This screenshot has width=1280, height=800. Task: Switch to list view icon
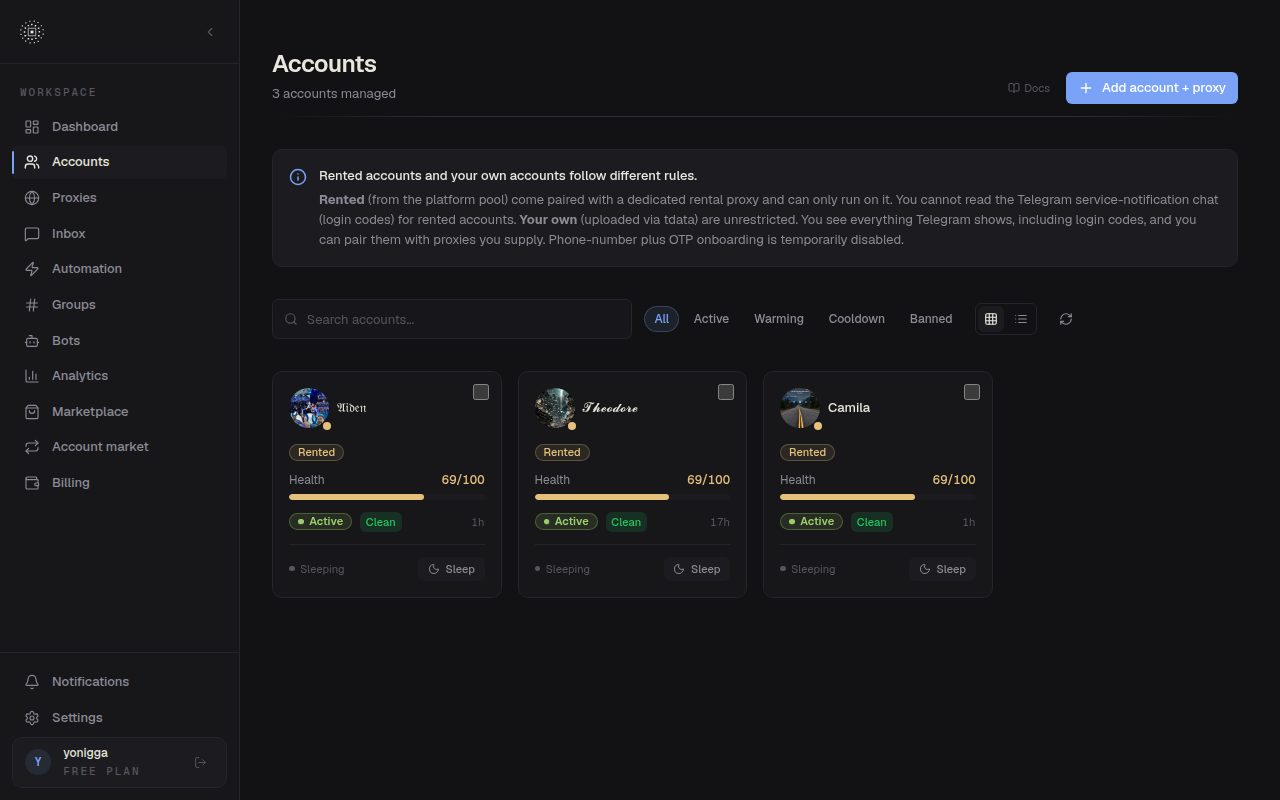(1021, 319)
